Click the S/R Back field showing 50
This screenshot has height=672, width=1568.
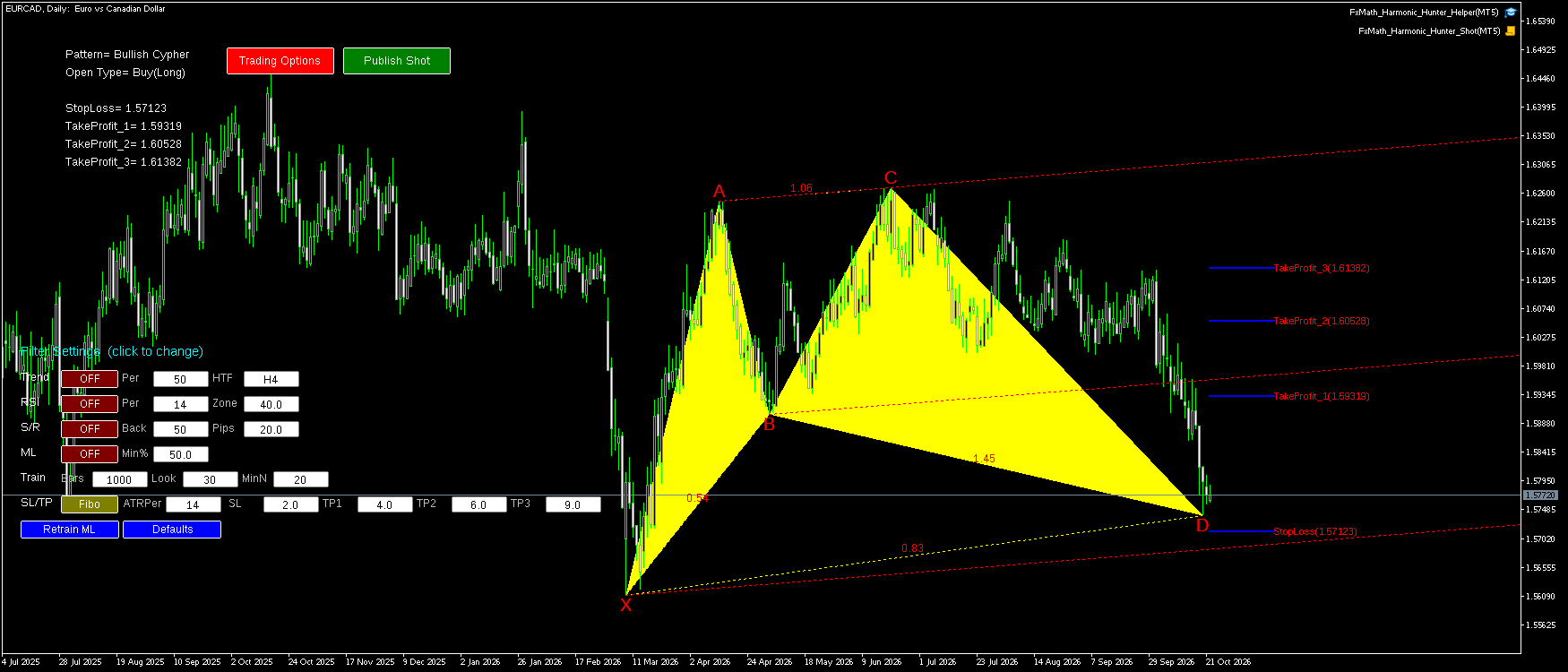point(181,429)
